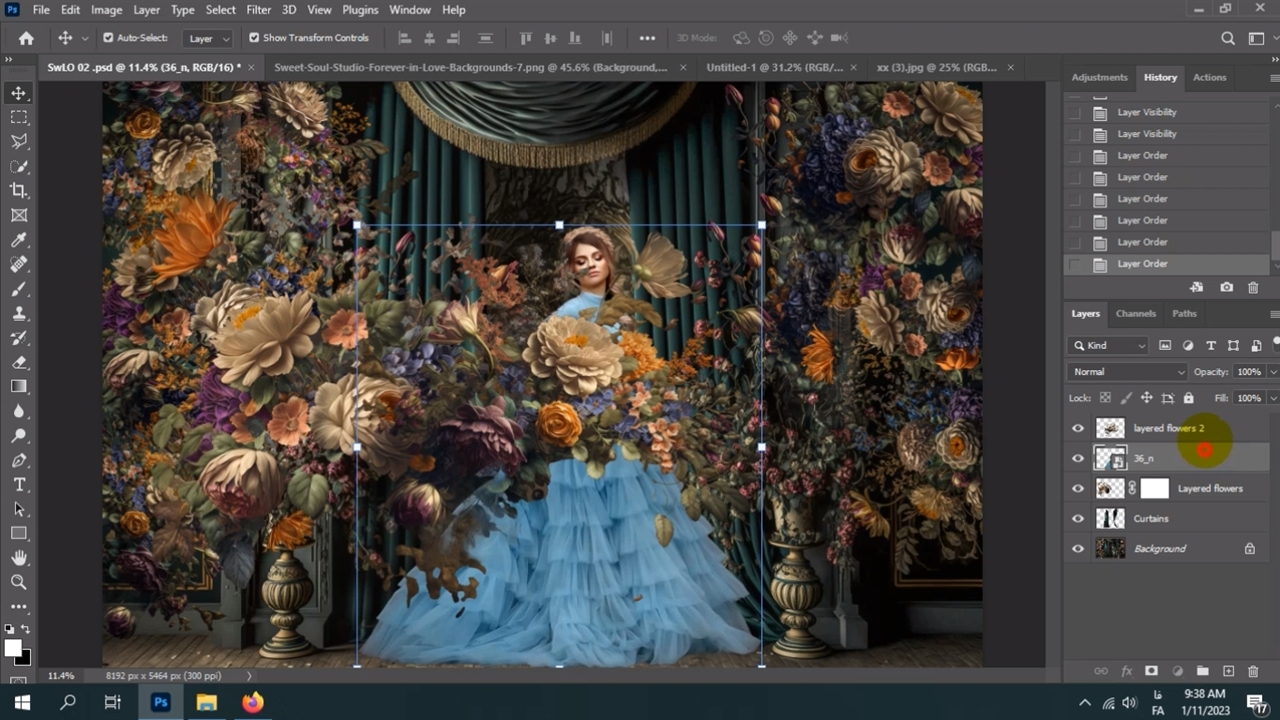Uncheck Show Transform Controls

254,38
